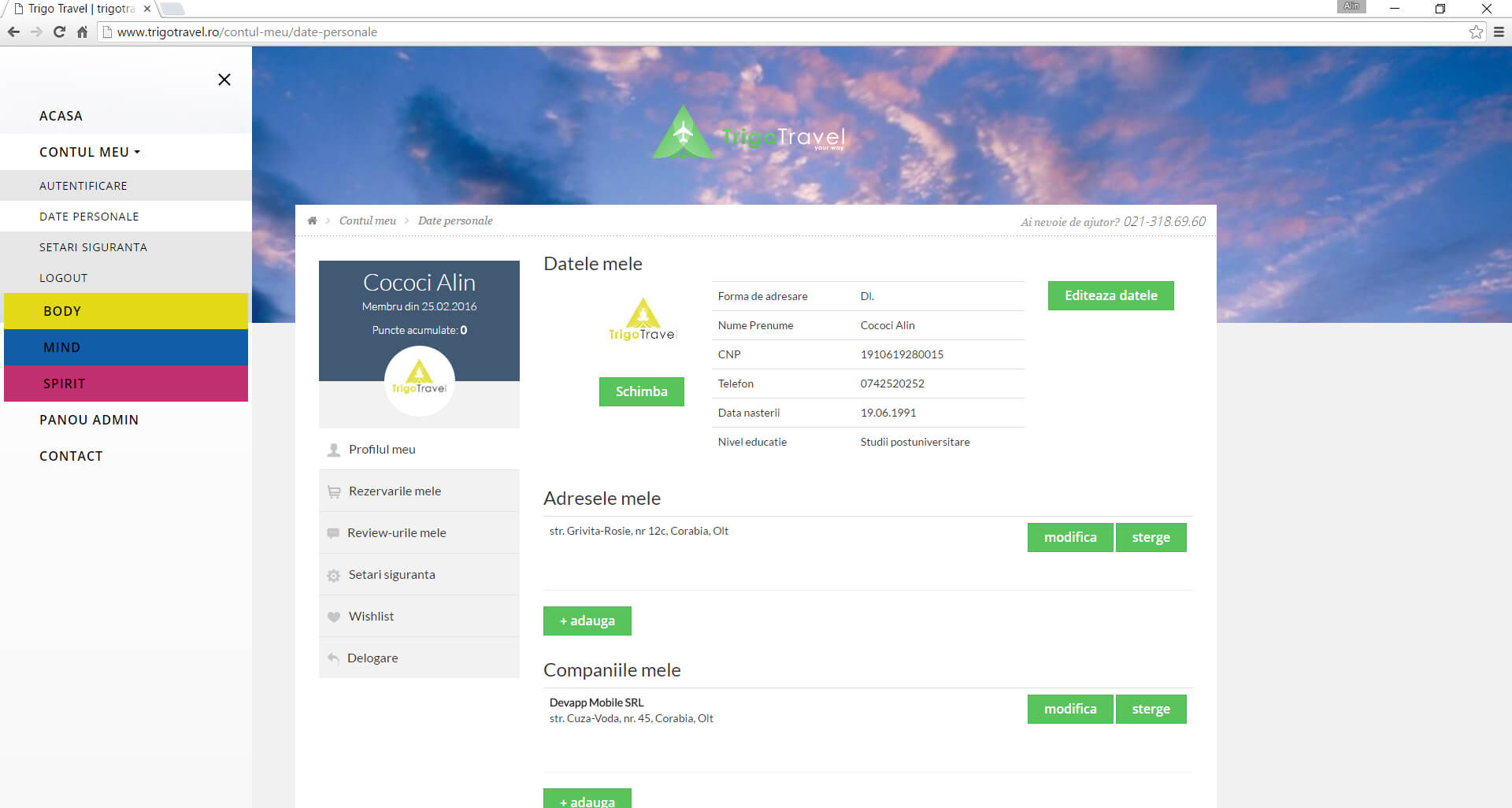
Task: Click the browser reload icon
Action: pyautogui.click(x=59, y=32)
